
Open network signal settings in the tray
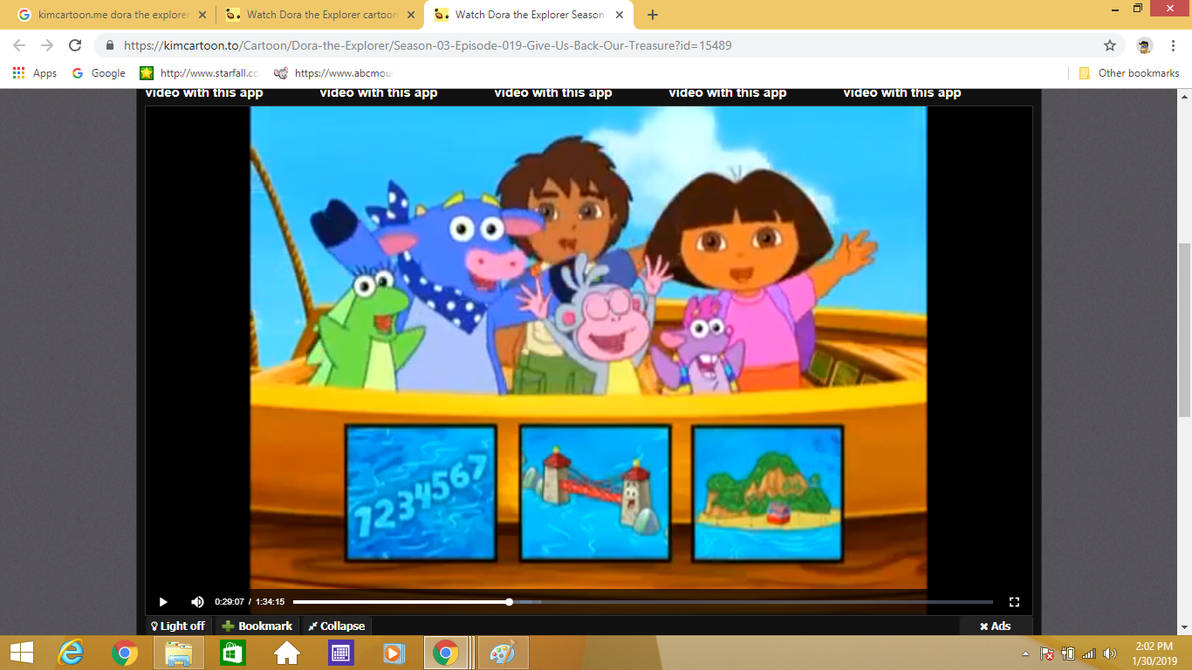coord(1089,653)
